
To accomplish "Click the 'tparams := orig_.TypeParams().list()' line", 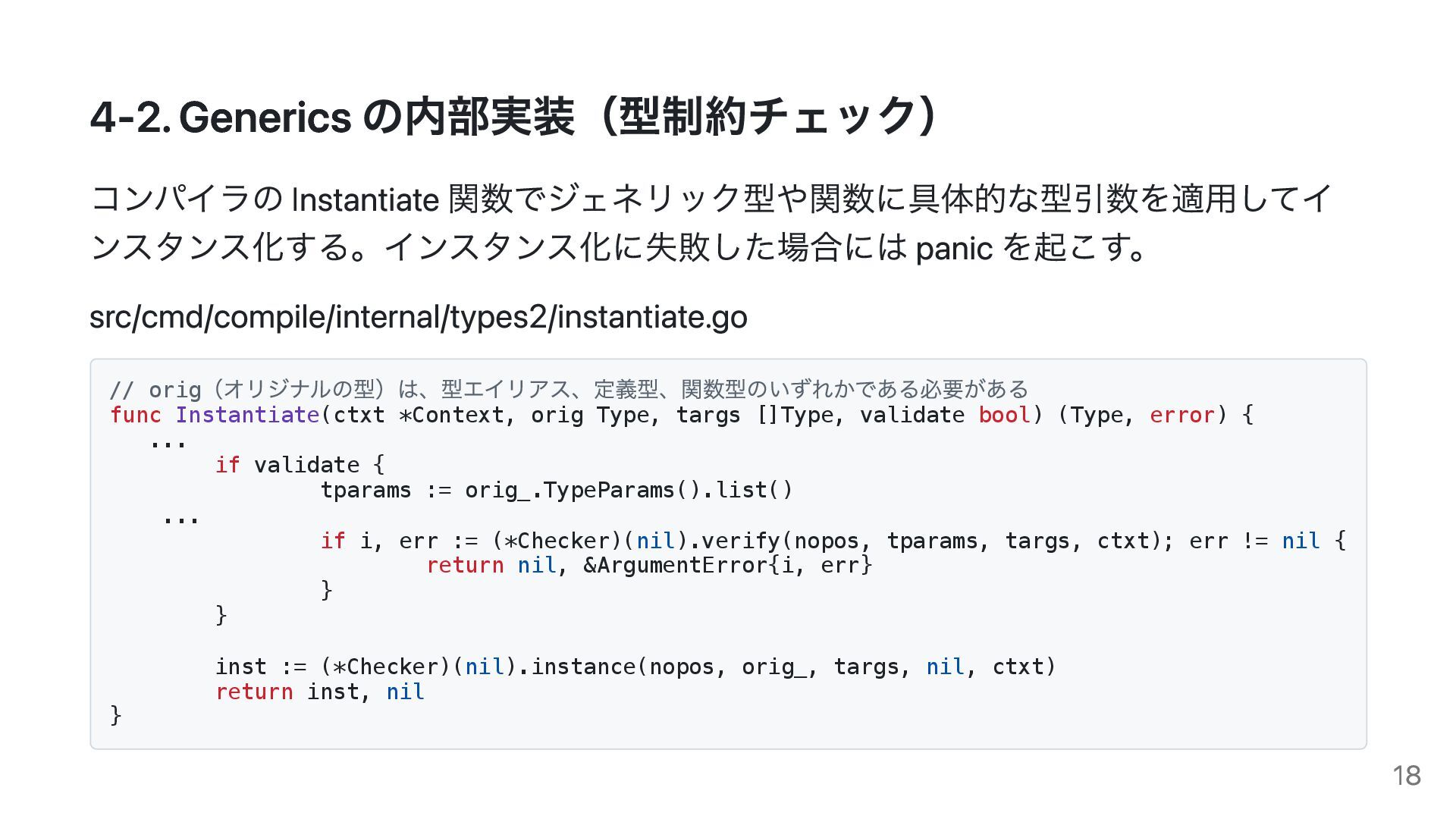I will coord(557,490).
